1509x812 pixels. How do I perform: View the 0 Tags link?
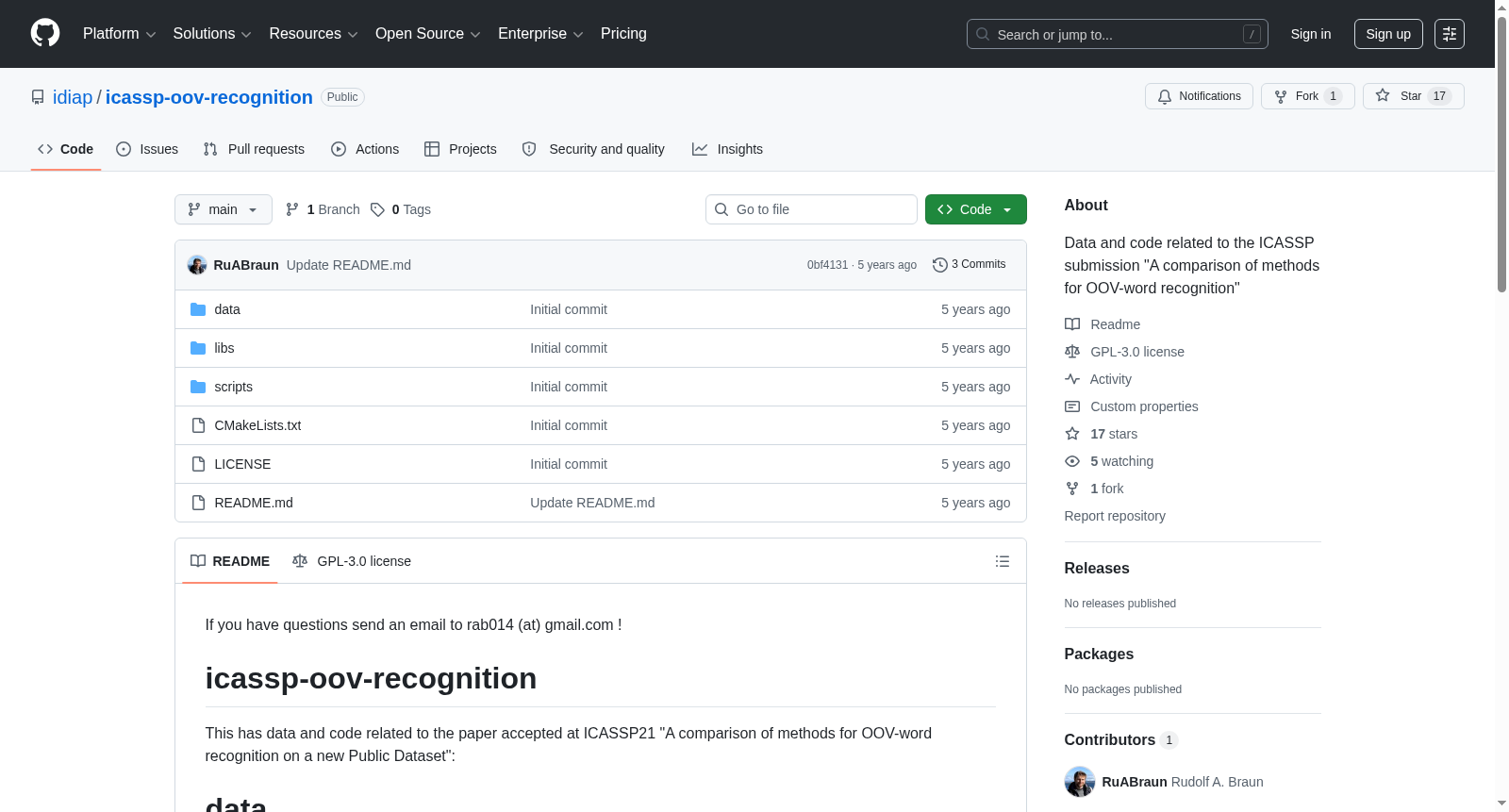[401, 209]
